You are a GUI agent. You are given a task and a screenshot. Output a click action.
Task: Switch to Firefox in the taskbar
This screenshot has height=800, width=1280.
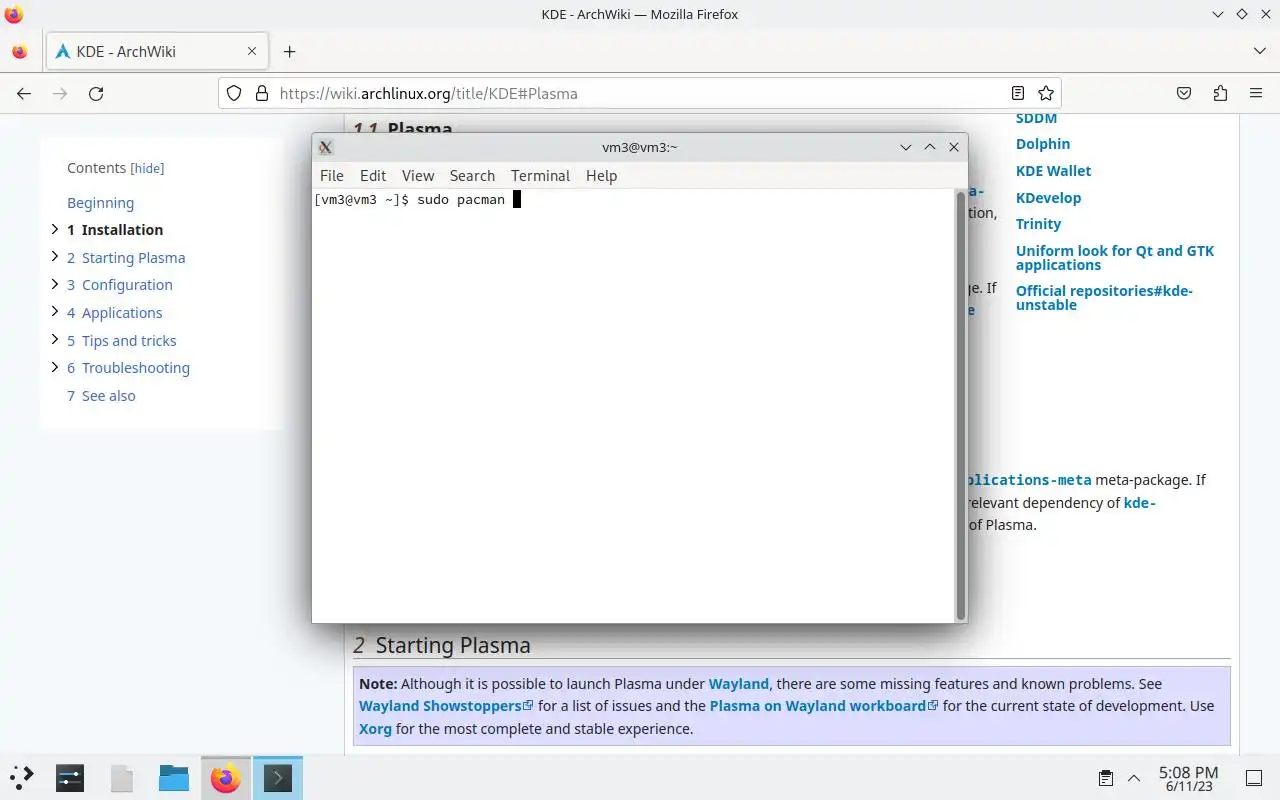click(x=226, y=777)
